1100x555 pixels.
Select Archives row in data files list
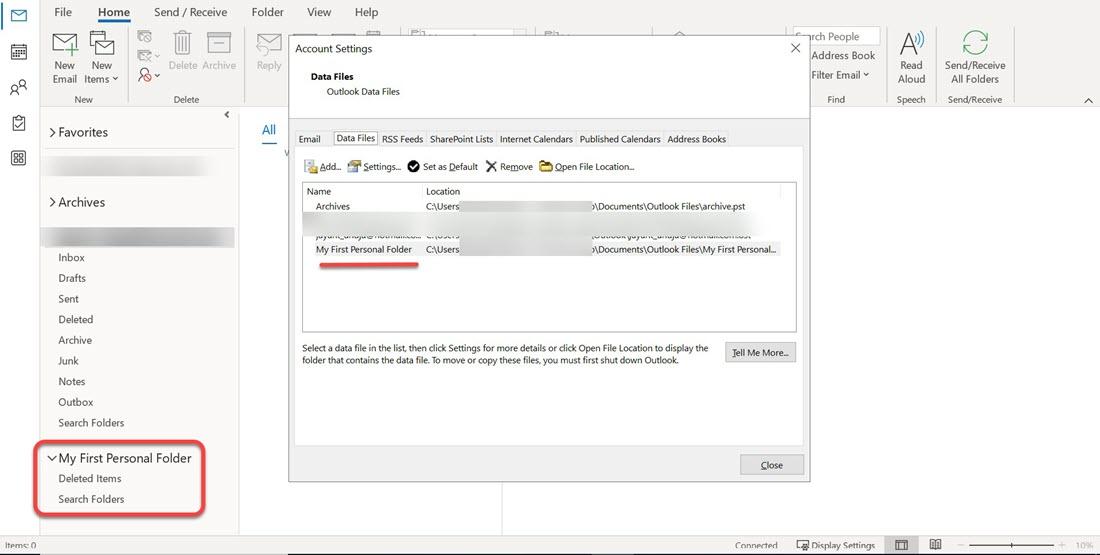click(x=333, y=206)
